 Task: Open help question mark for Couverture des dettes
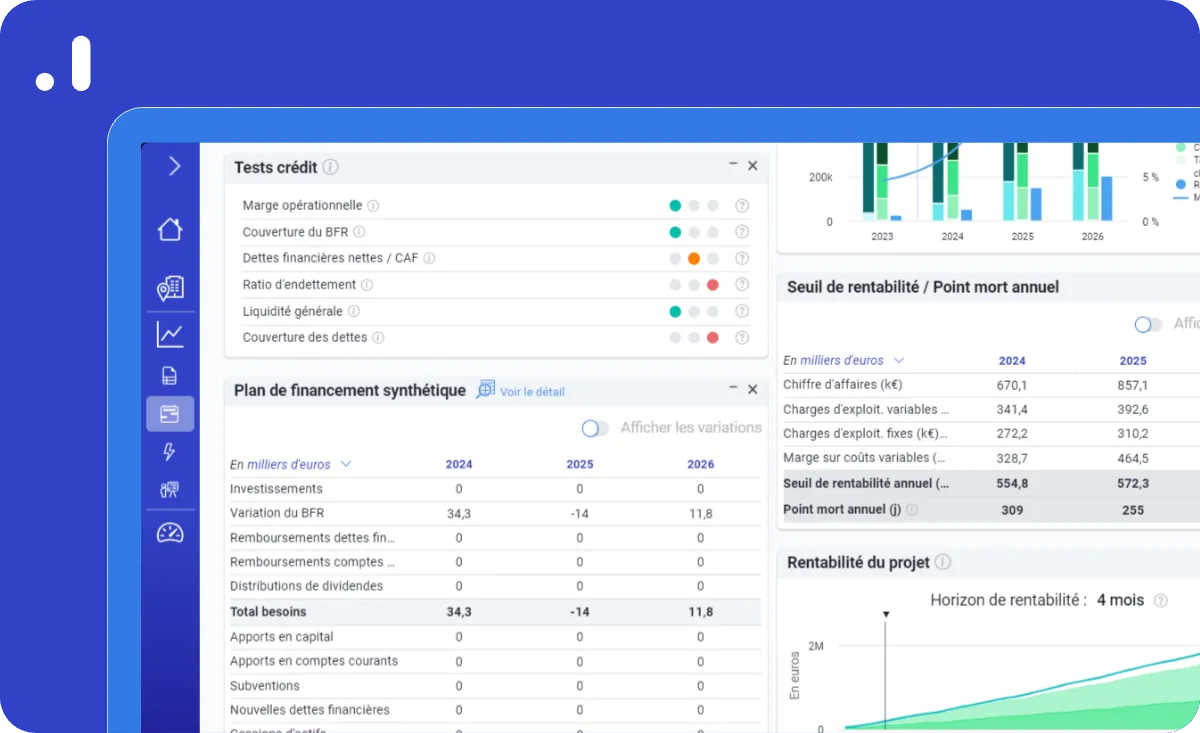click(x=742, y=338)
